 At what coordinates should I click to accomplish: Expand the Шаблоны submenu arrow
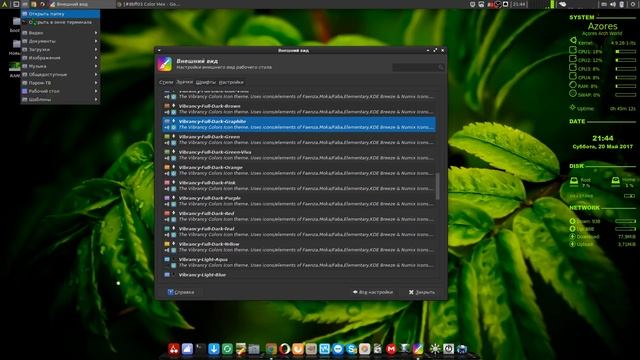[96, 100]
